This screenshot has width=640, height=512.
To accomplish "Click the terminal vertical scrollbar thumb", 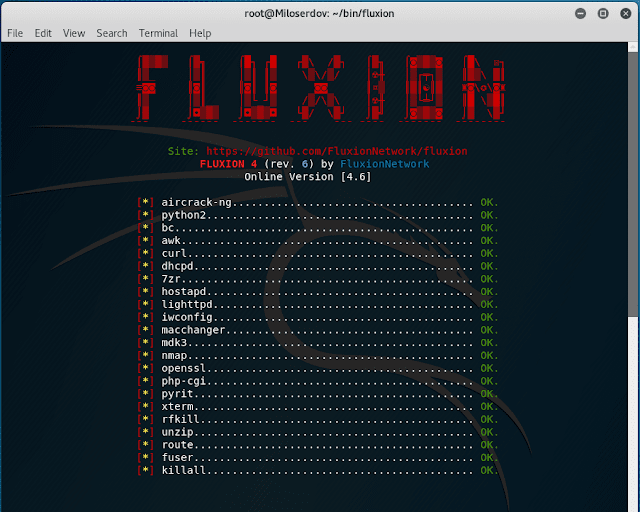I will [x=633, y=184].
